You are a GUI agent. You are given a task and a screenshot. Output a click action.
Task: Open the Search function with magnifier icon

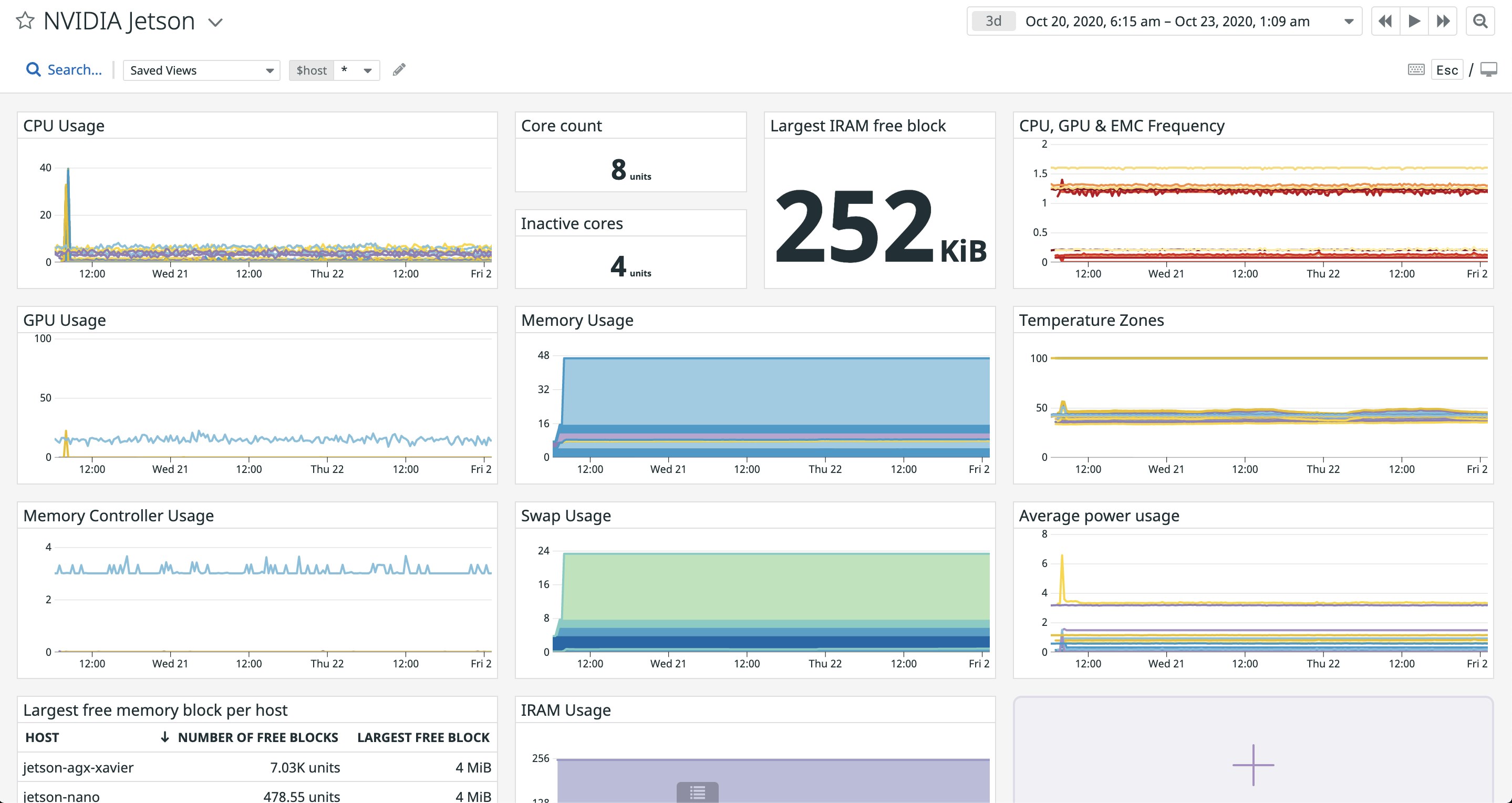(x=34, y=69)
